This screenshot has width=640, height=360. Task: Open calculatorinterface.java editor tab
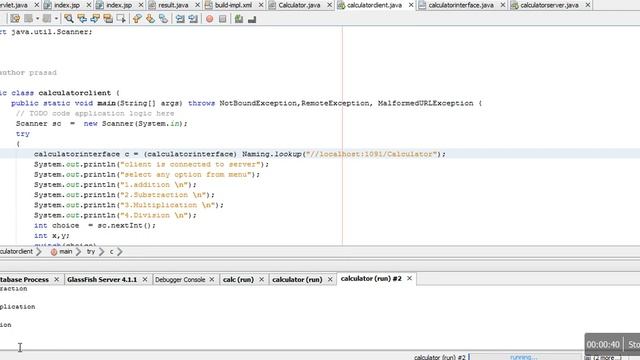(x=460, y=5)
